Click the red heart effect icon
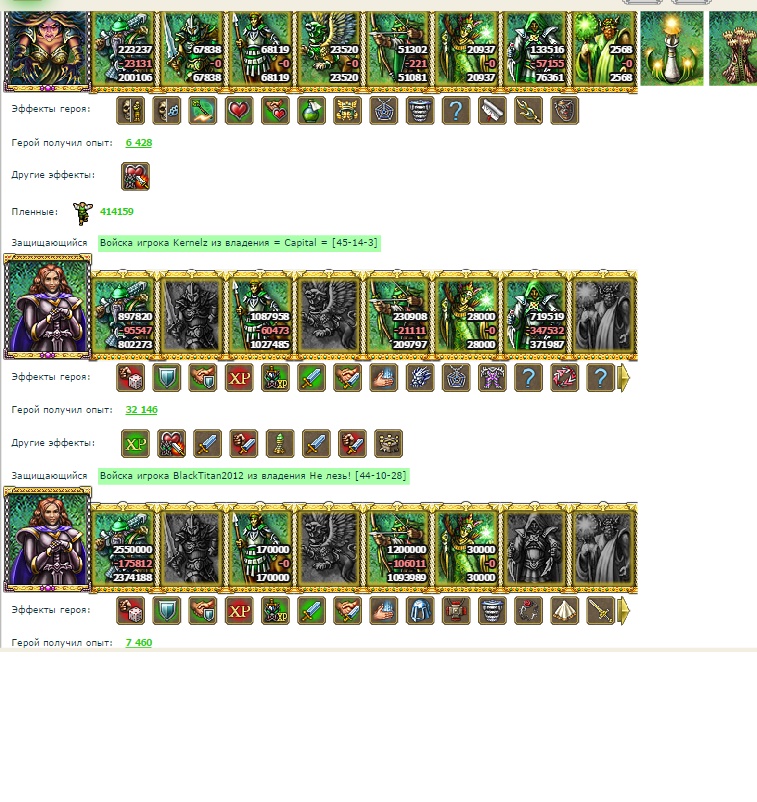This screenshot has height=802, width=757. pos(239,110)
